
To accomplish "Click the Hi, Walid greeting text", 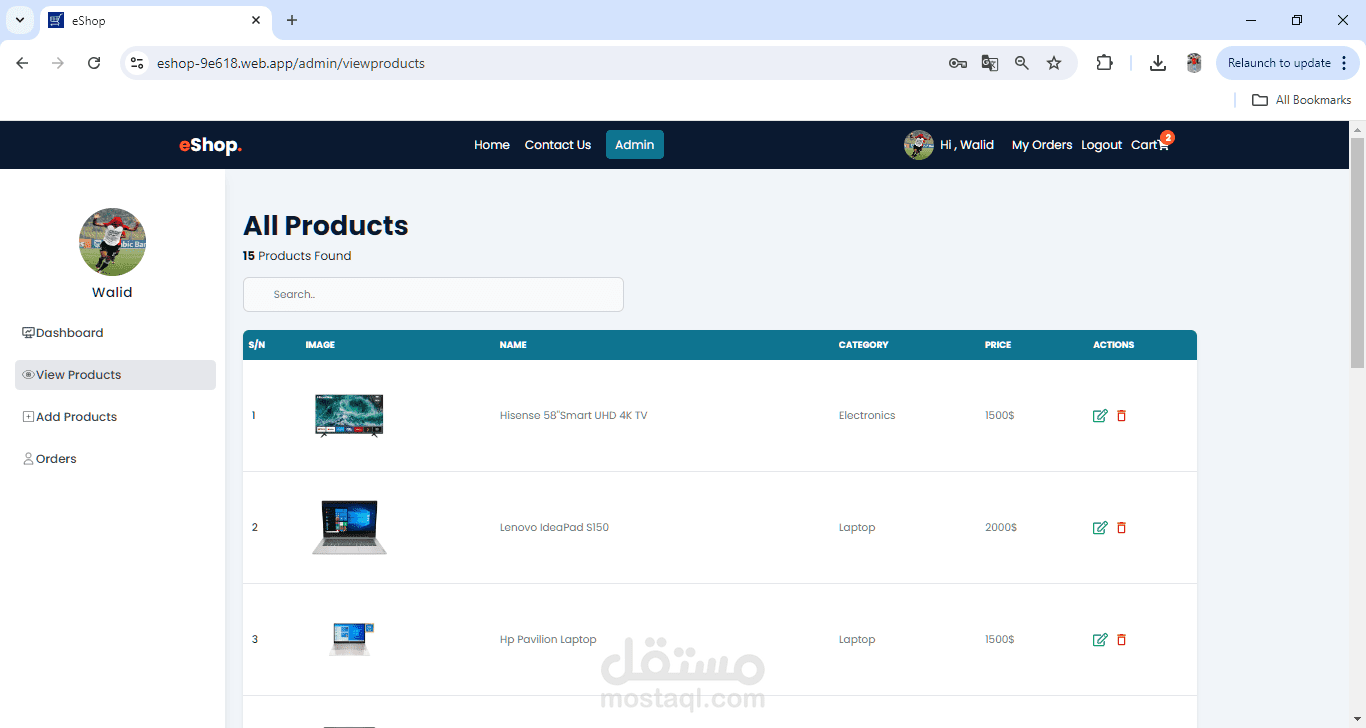I will (967, 145).
